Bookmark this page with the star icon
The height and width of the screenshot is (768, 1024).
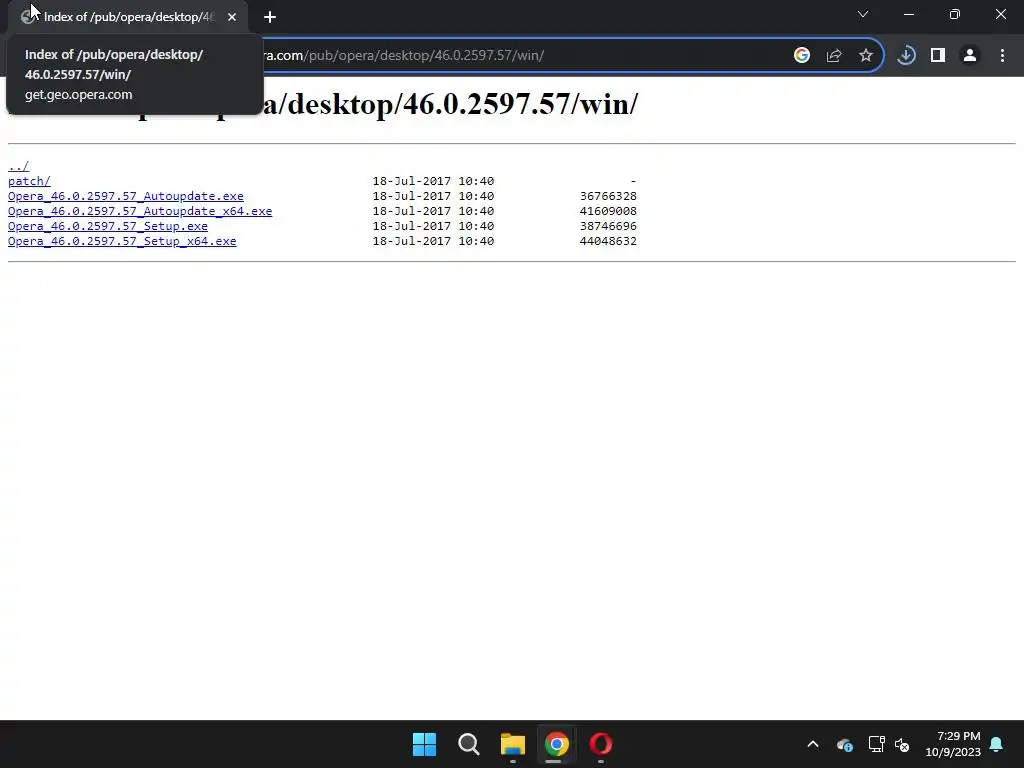coord(866,56)
